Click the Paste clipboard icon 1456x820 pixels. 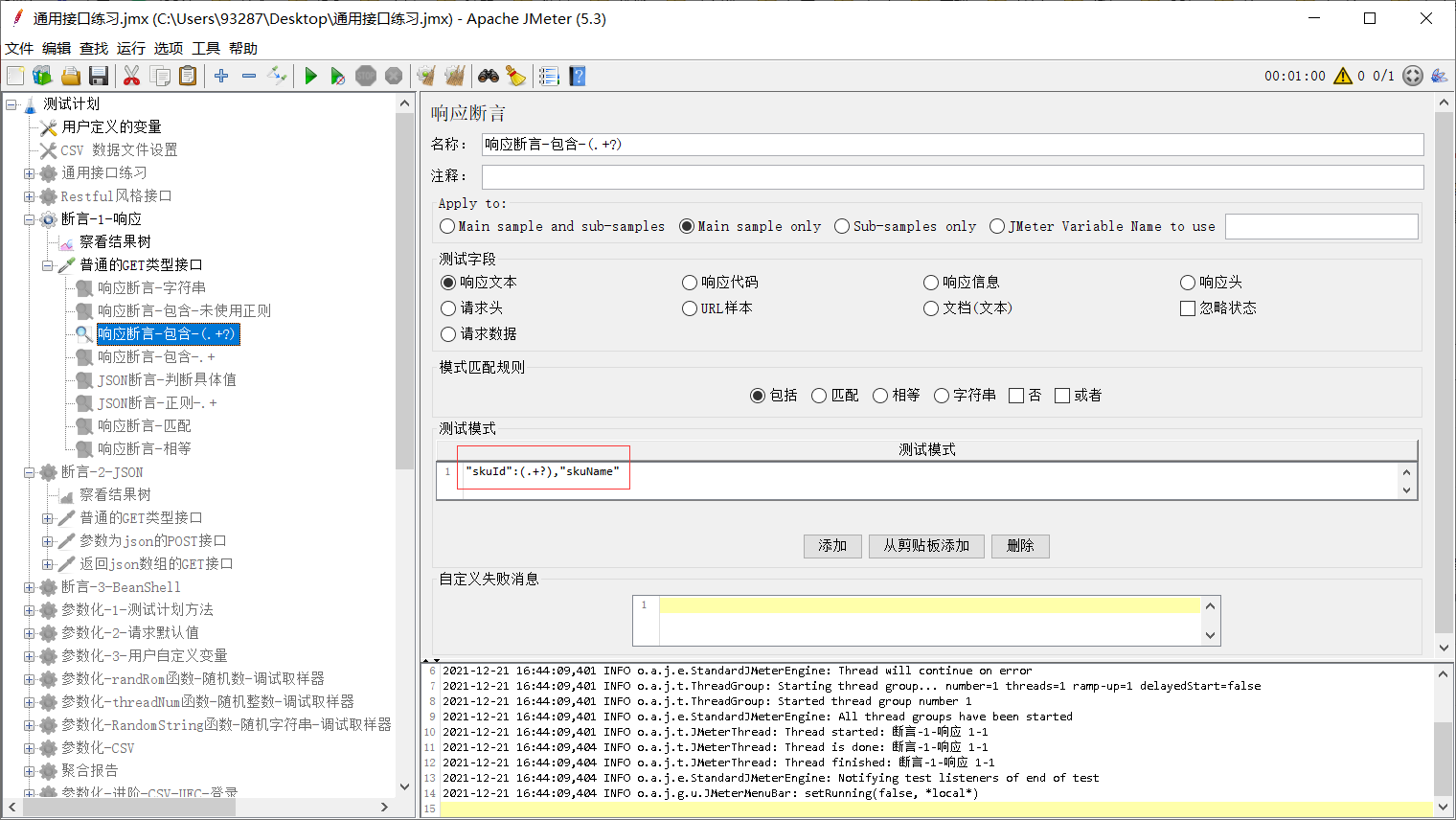[x=188, y=76]
